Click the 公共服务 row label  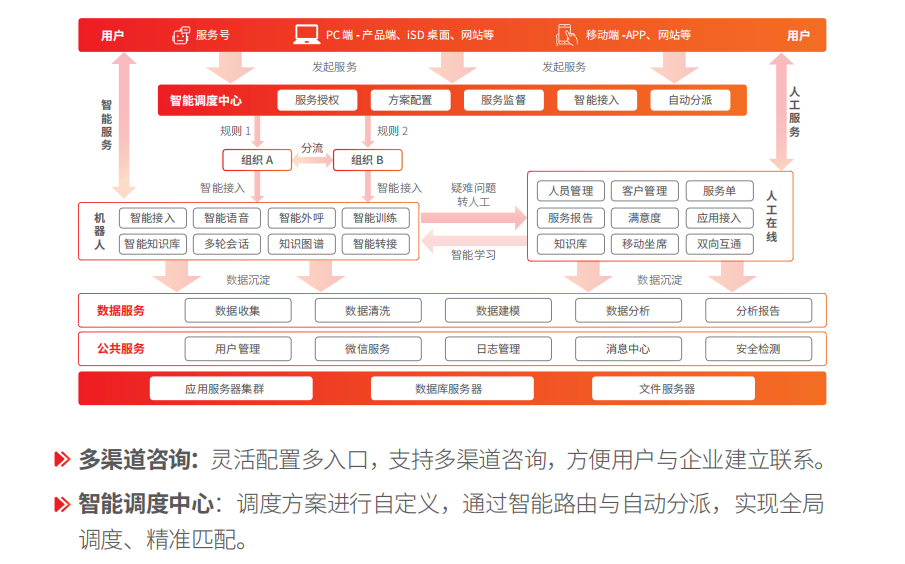click(x=121, y=349)
